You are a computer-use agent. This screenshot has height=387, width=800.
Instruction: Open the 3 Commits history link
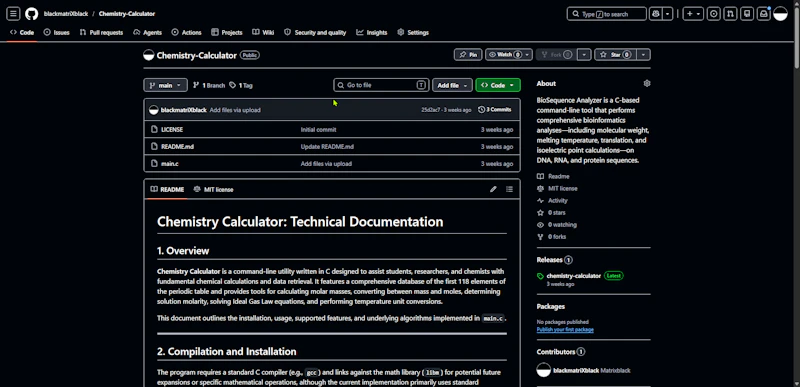click(x=495, y=110)
